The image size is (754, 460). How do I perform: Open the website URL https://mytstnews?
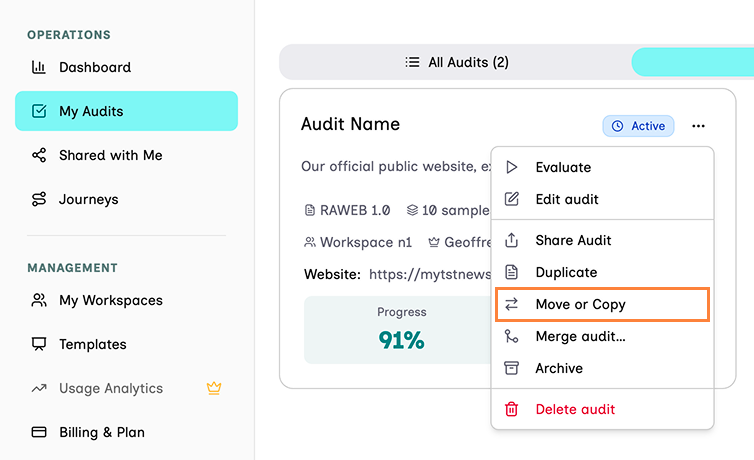[x=430, y=274]
